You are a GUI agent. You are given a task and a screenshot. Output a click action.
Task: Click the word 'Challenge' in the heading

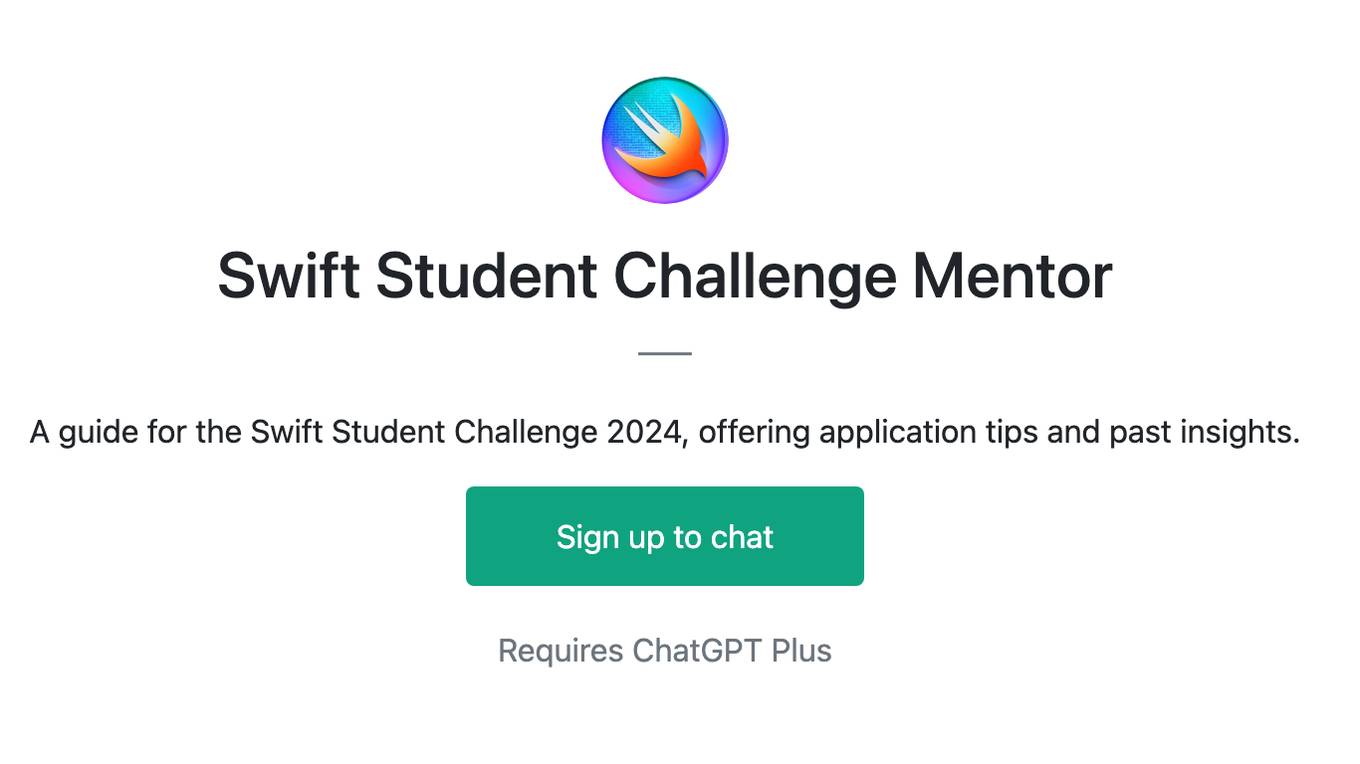pyautogui.click(x=755, y=277)
